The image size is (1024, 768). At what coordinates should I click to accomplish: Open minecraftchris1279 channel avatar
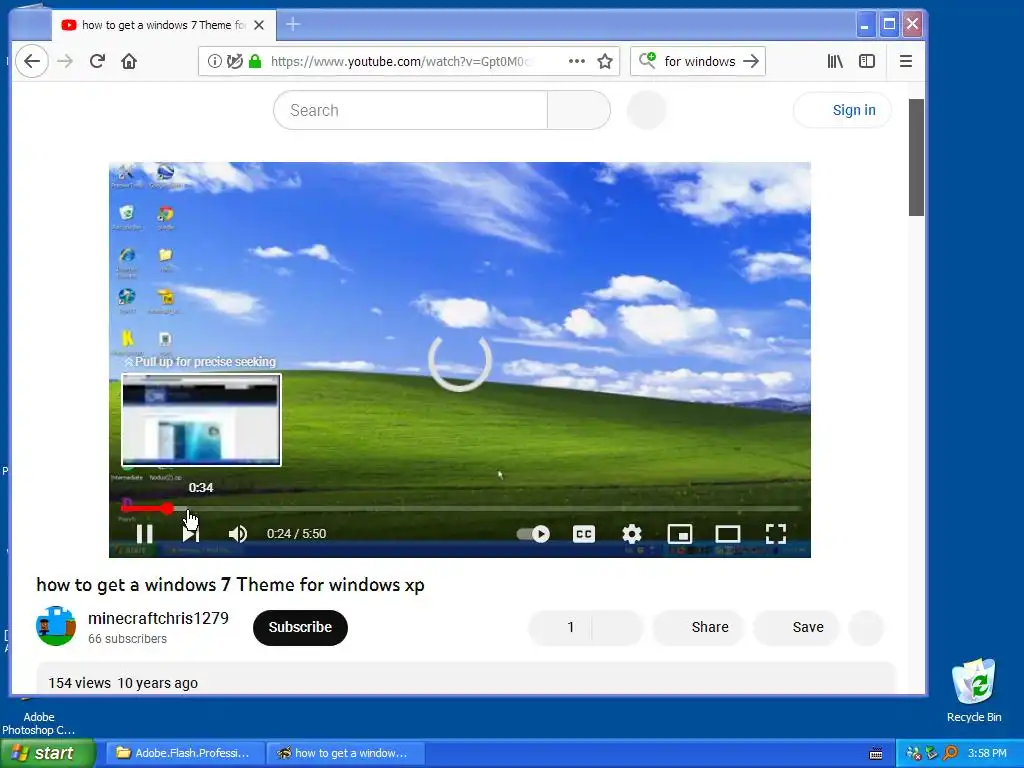[56, 626]
